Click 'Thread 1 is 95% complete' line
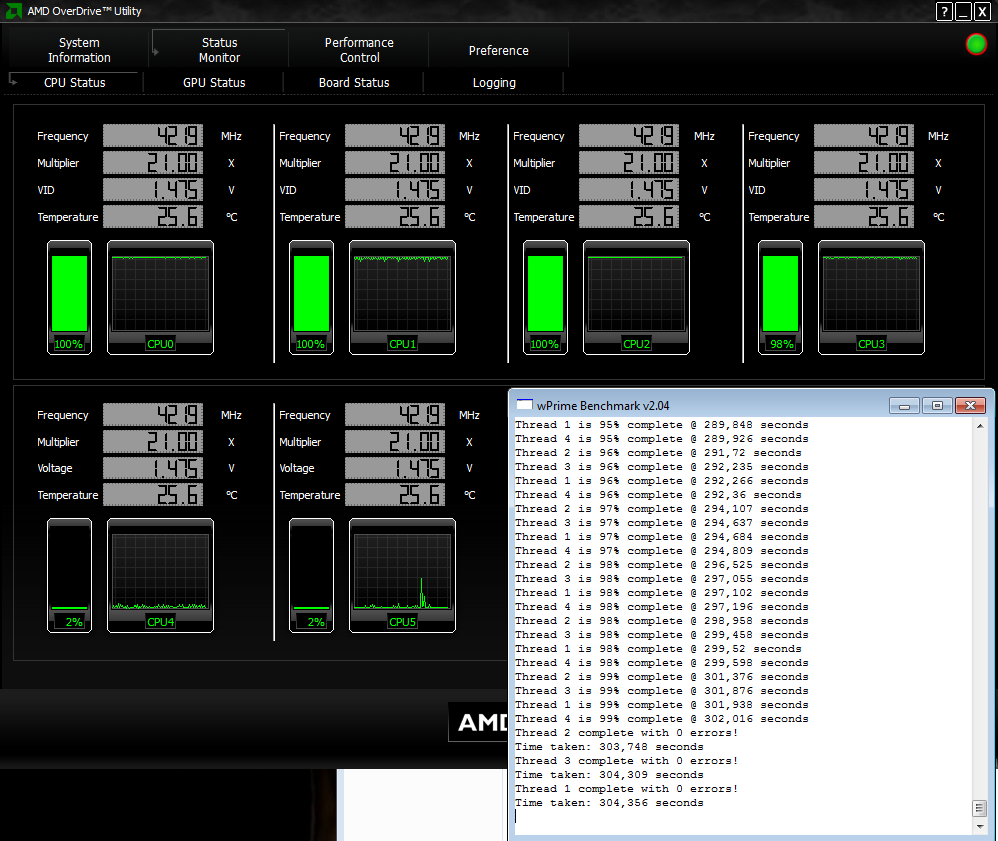 (x=662, y=425)
